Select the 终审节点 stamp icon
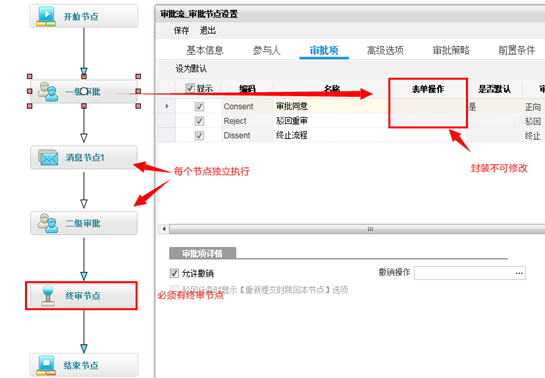 point(48,296)
